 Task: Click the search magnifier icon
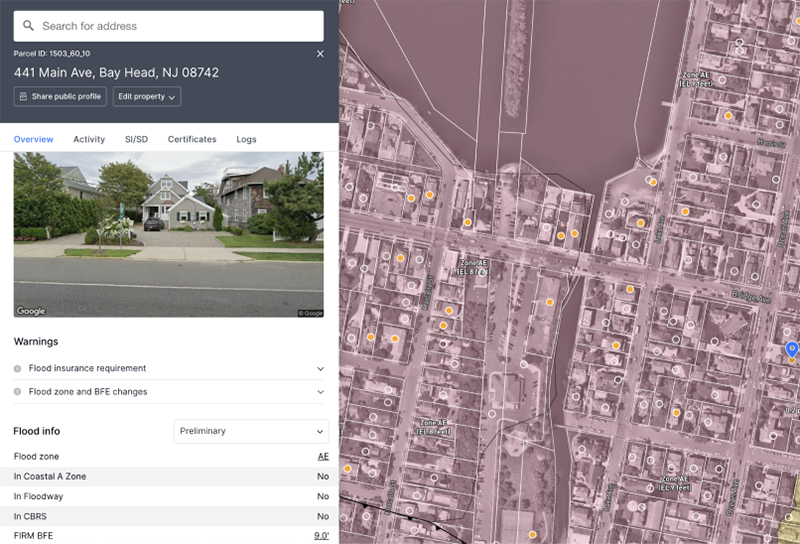[29, 26]
